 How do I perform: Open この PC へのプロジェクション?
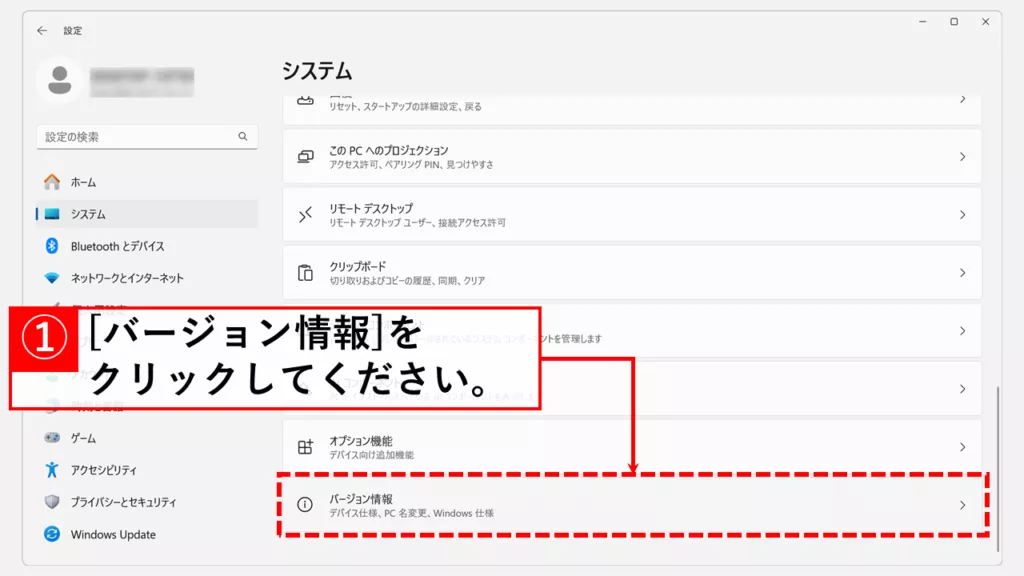point(632,157)
